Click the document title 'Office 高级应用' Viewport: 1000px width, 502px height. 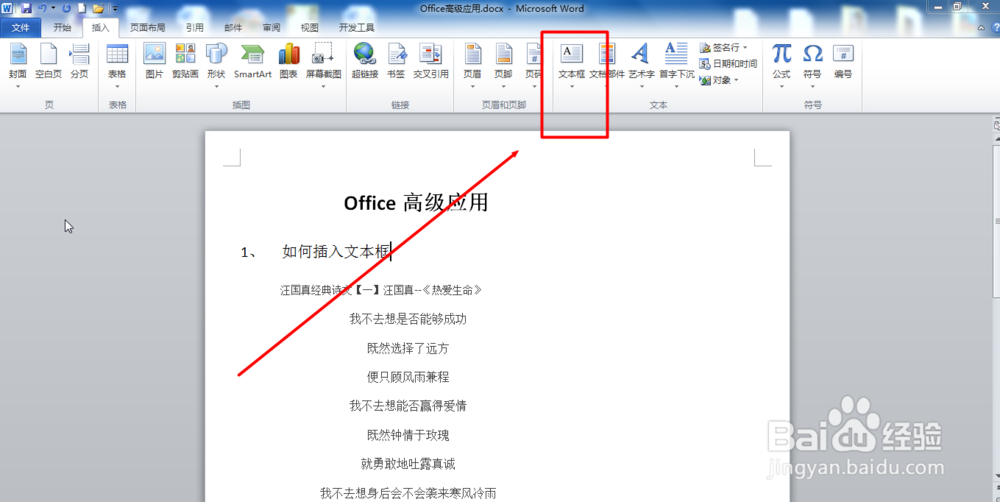pos(416,203)
